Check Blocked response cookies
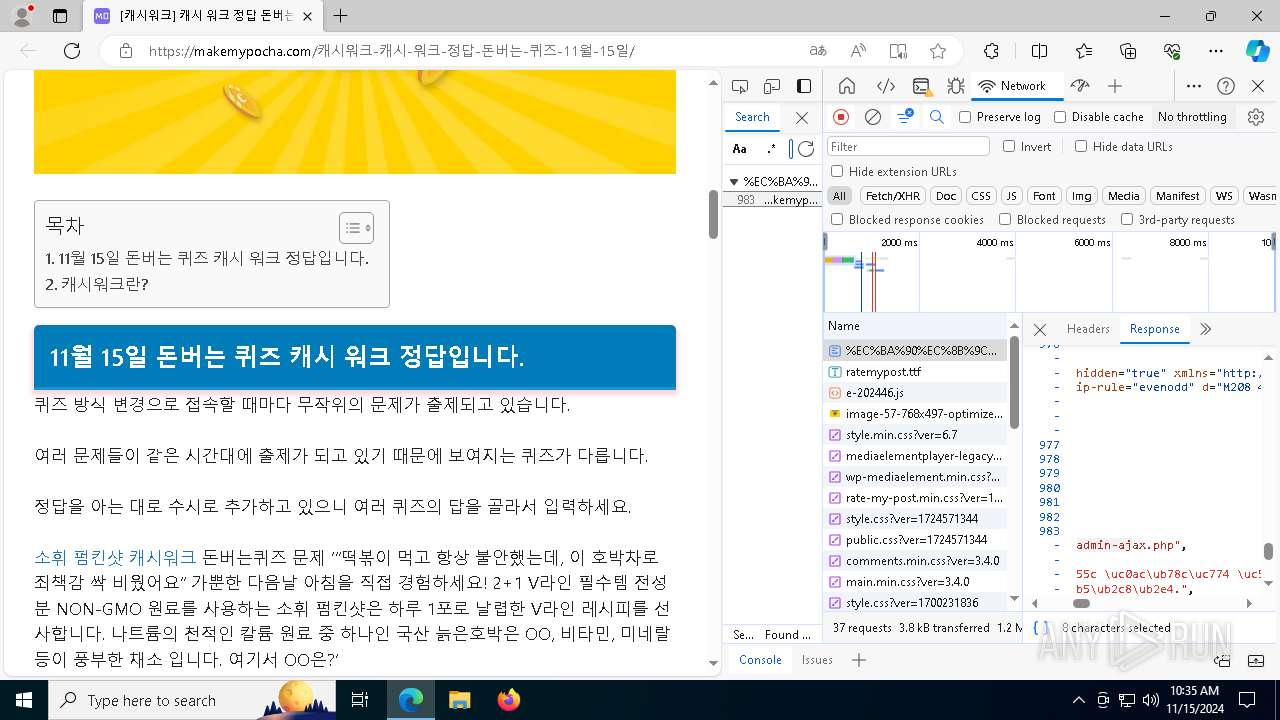The image size is (1280, 720). coord(837,219)
